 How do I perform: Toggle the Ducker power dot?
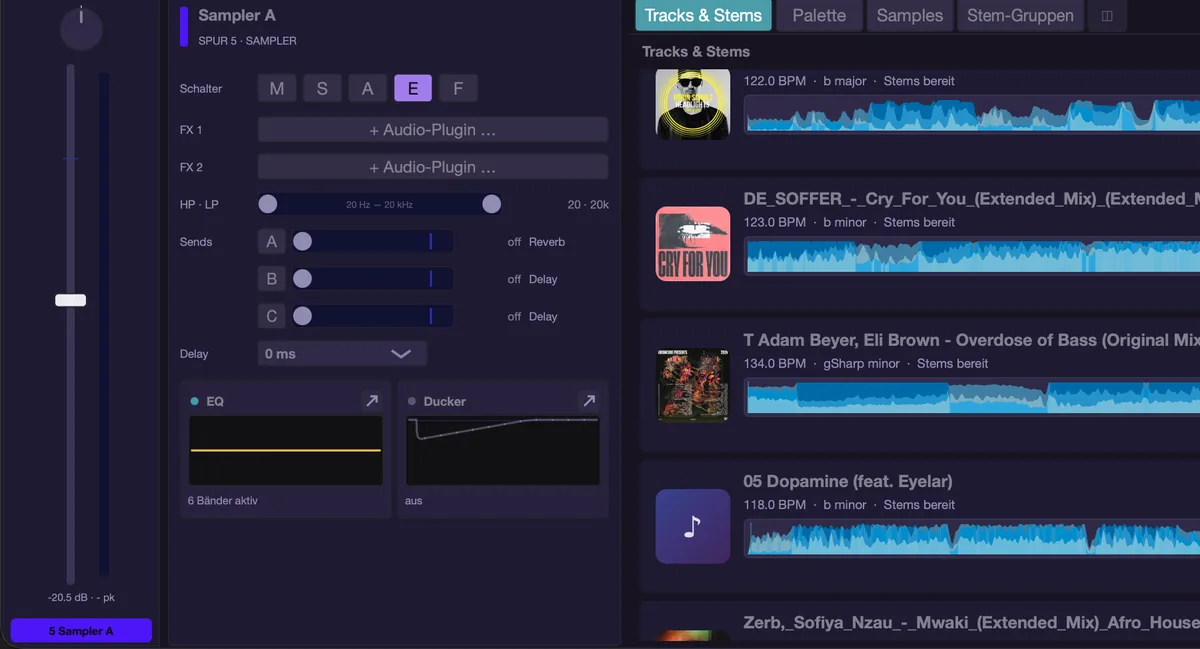[412, 401]
